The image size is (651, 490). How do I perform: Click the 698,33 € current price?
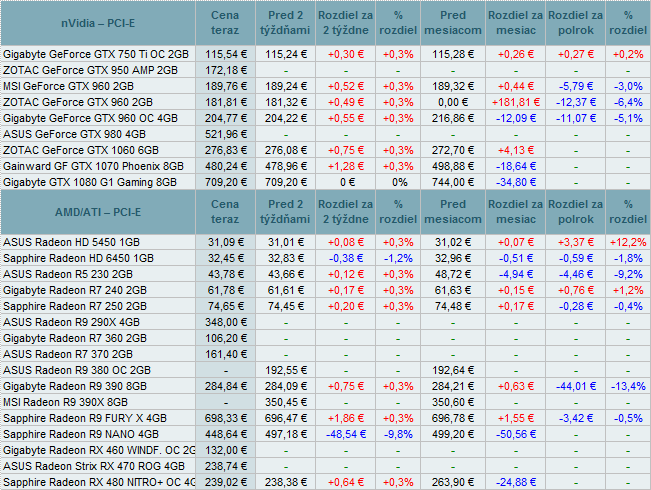click(226, 418)
